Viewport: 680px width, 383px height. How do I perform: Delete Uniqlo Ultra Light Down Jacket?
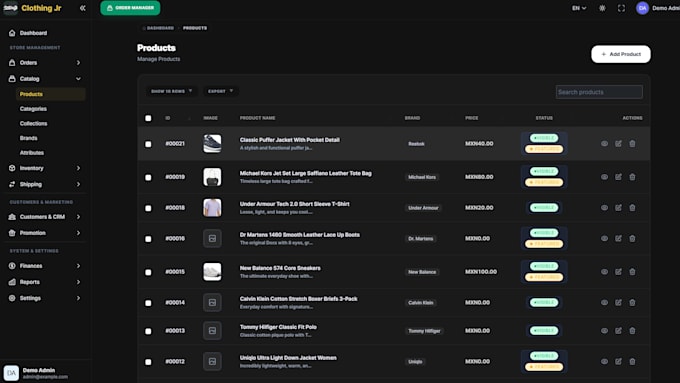(632, 361)
